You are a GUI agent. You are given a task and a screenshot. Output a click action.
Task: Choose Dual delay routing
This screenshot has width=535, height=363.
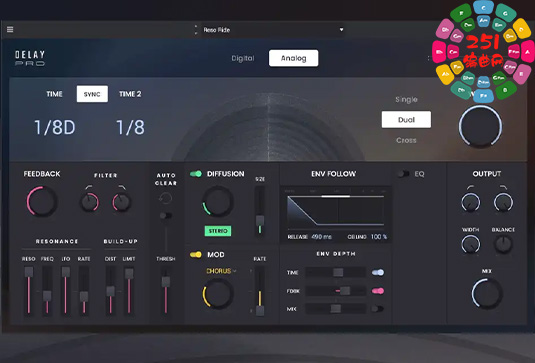click(x=406, y=119)
